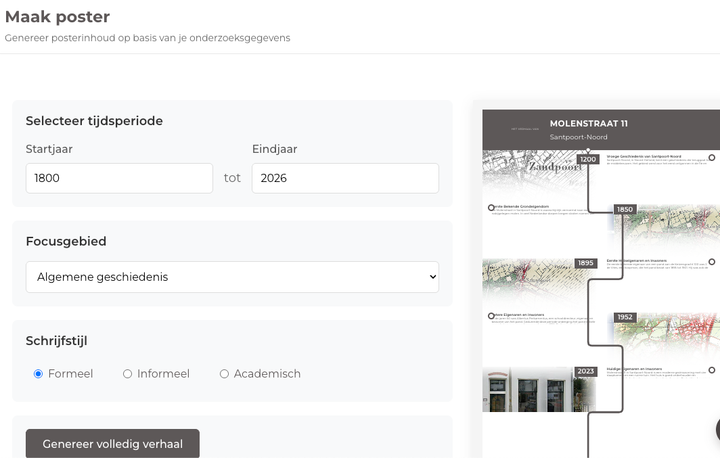Click the Eindjaar label
Screen dimensions: 720x458
pyautogui.click(x=275, y=149)
